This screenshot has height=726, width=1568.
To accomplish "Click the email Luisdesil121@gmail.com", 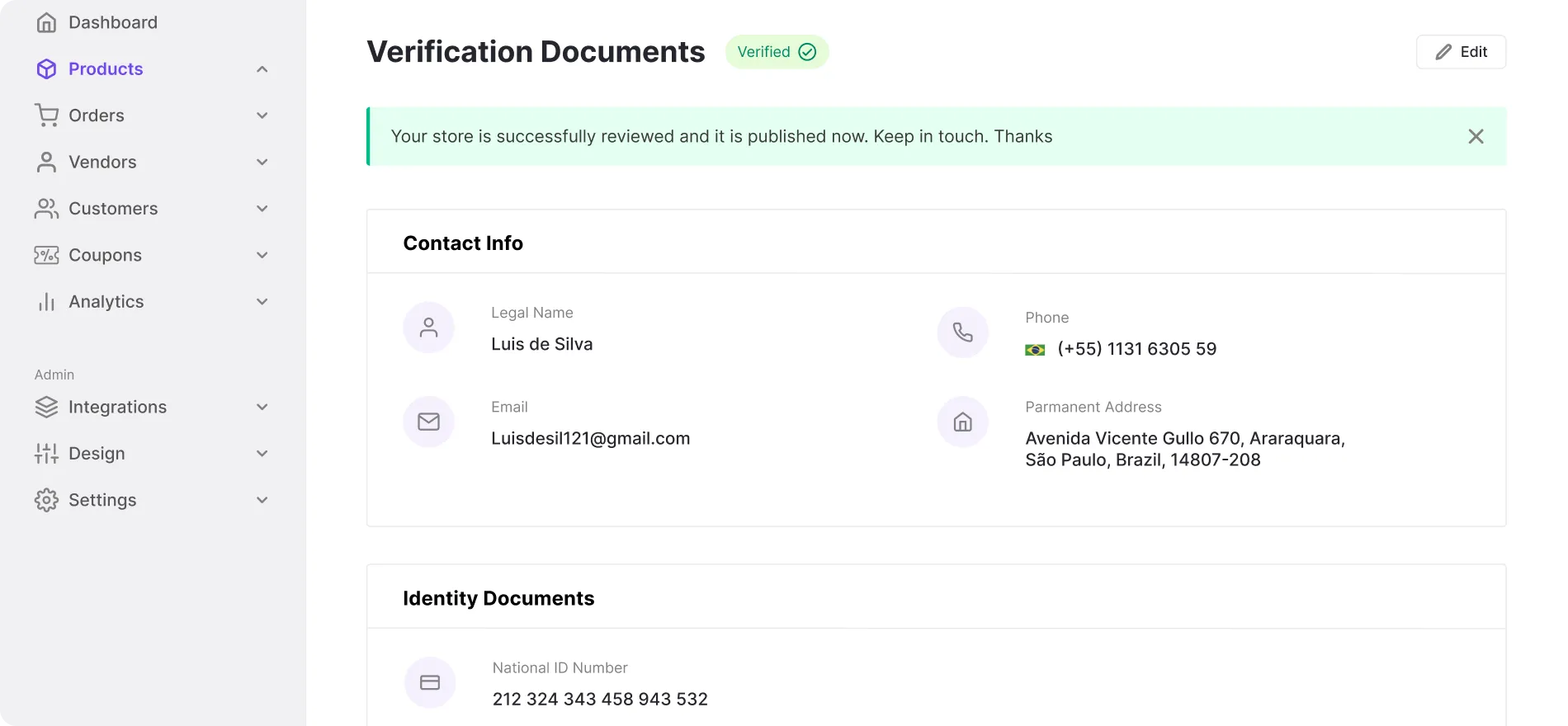I will [591, 438].
